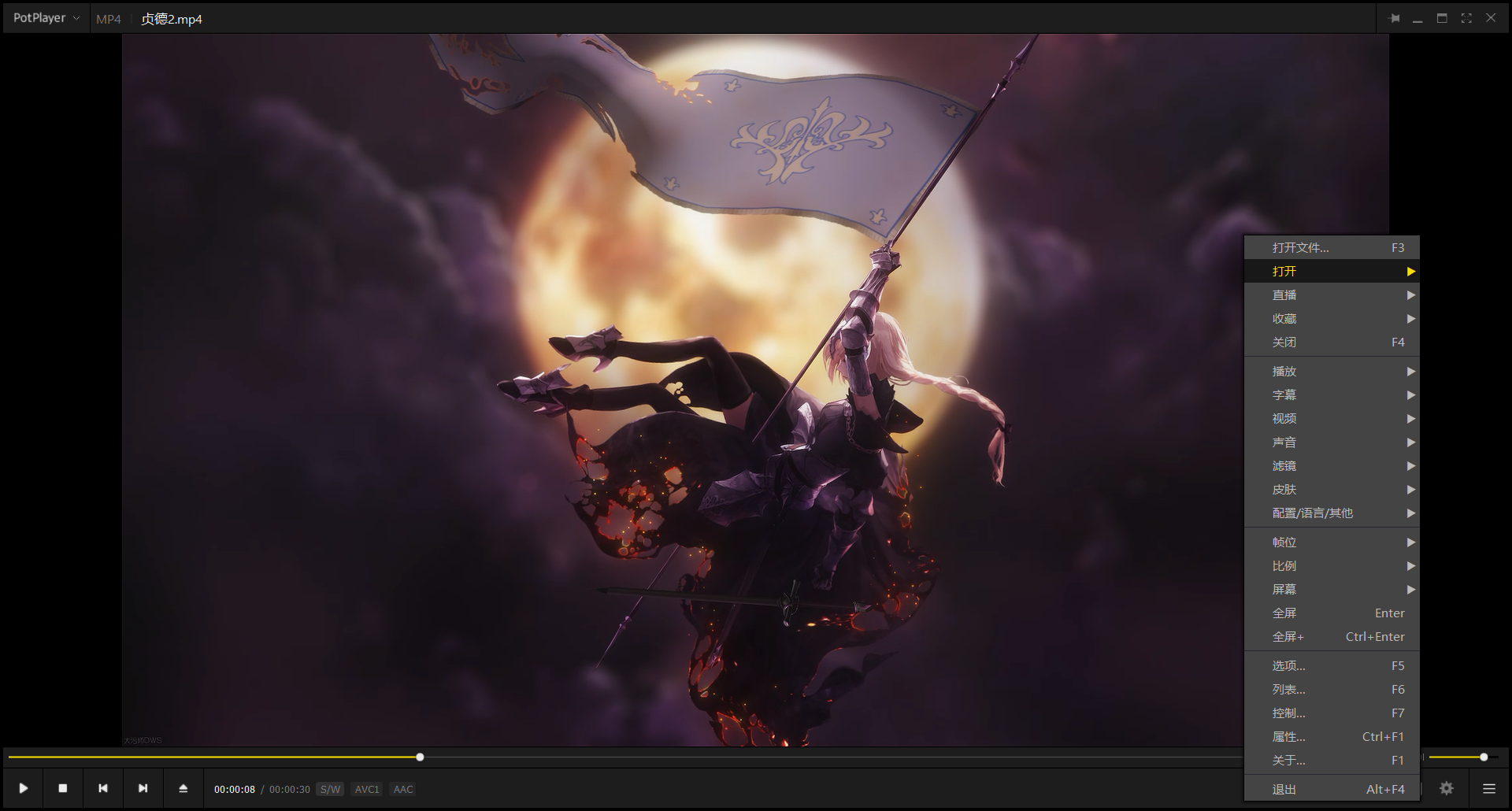Close the PotPlayer window
The height and width of the screenshot is (811, 1512).
click(x=1491, y=18)
